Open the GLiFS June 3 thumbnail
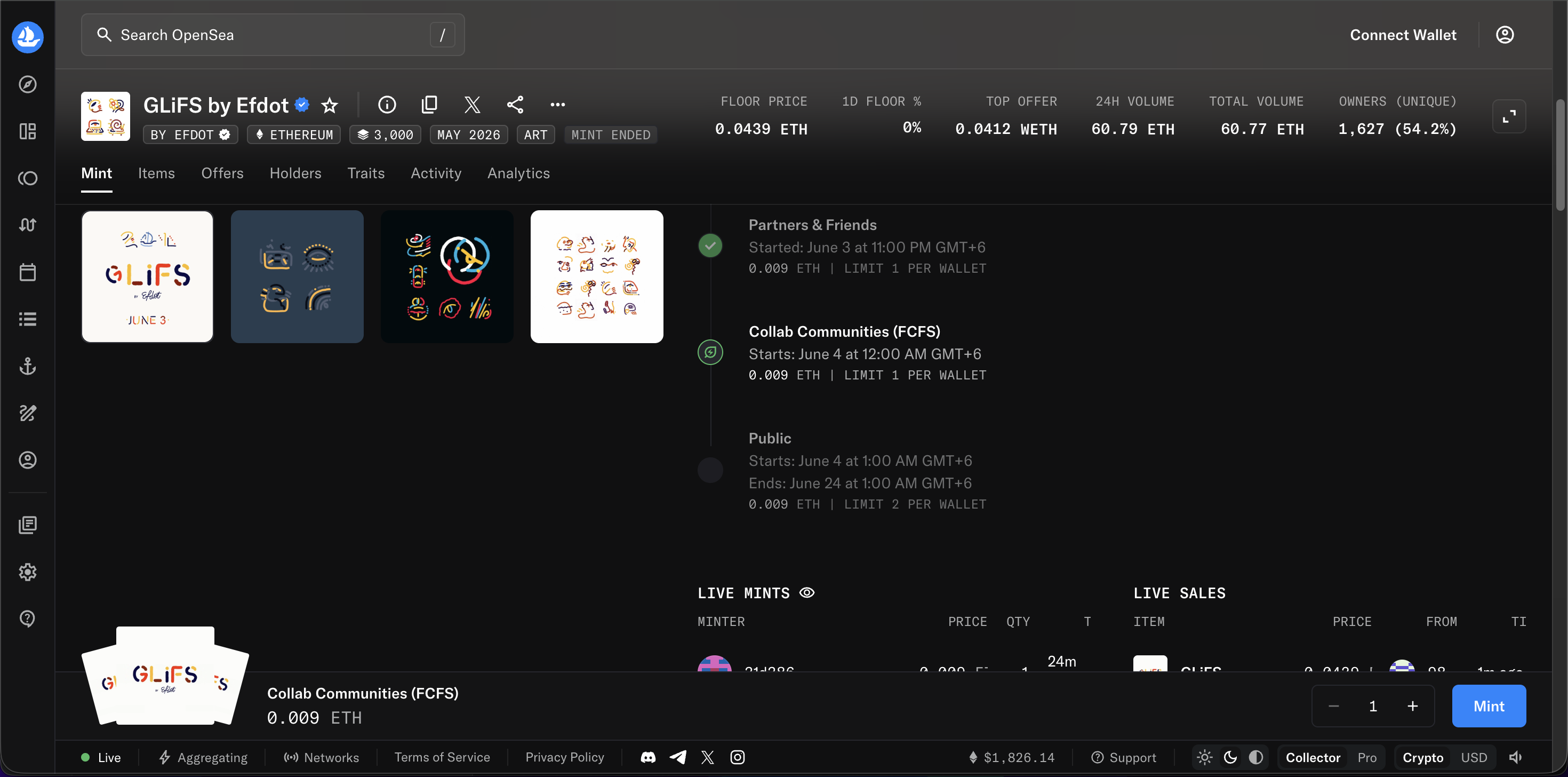The image size is (1568, 777). [147, 276]
